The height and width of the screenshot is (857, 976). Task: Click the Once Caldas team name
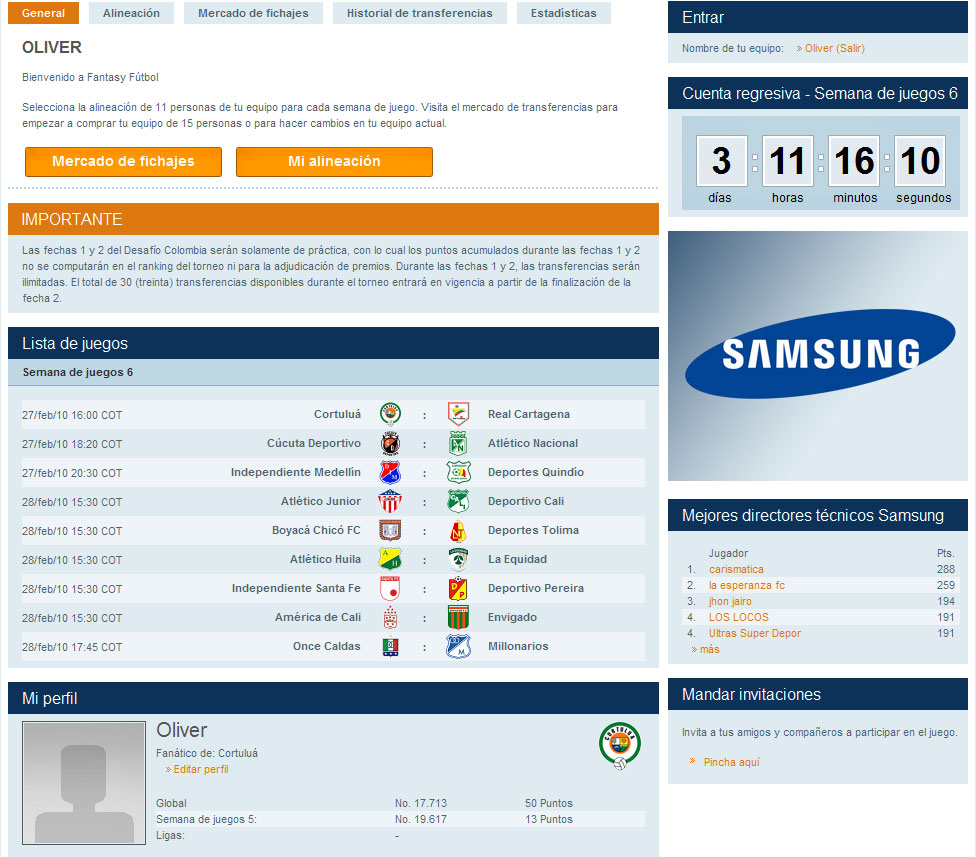327,646
